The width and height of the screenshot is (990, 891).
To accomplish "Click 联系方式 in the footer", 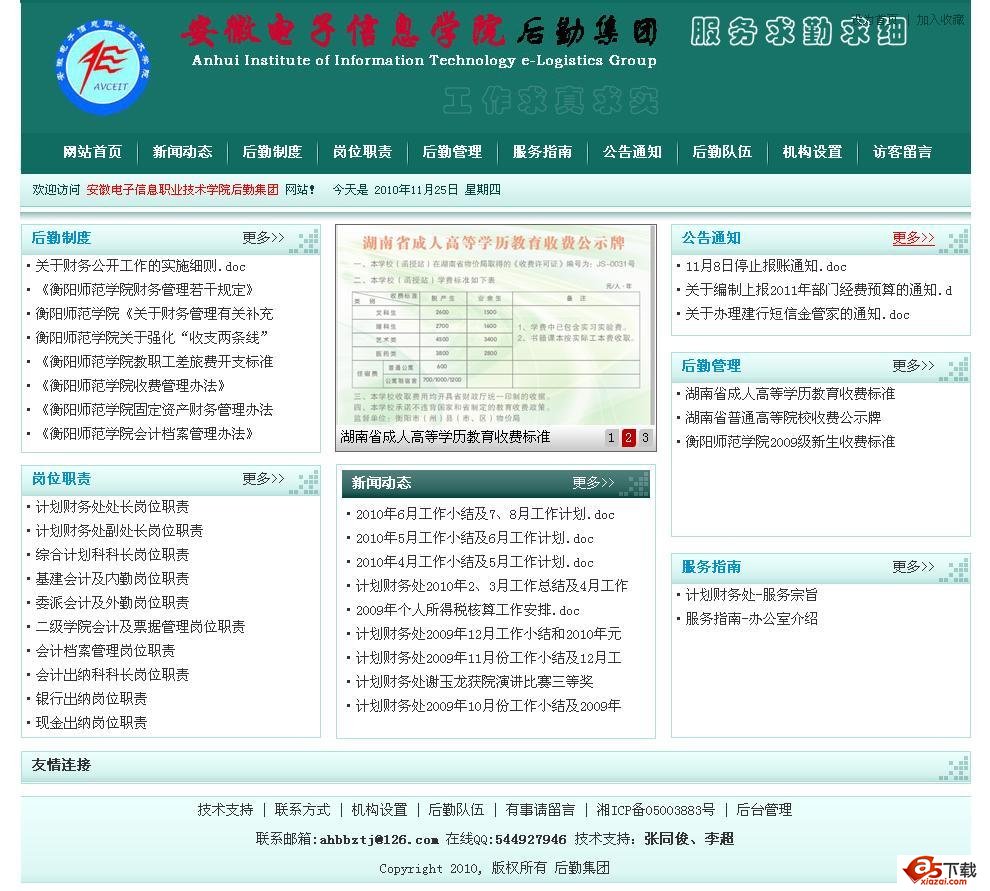I will pos(302,810).
